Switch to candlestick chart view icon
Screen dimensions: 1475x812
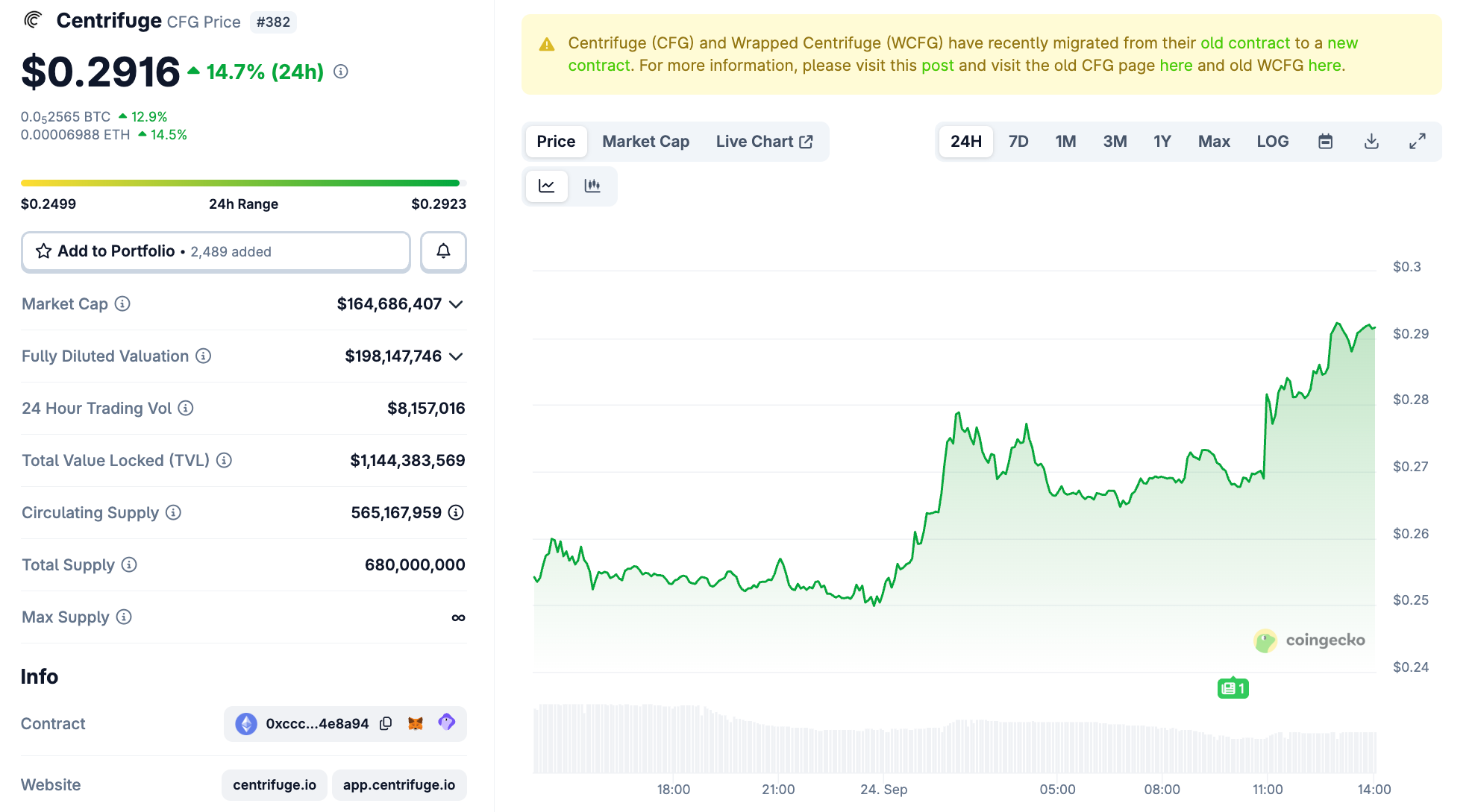592,186
